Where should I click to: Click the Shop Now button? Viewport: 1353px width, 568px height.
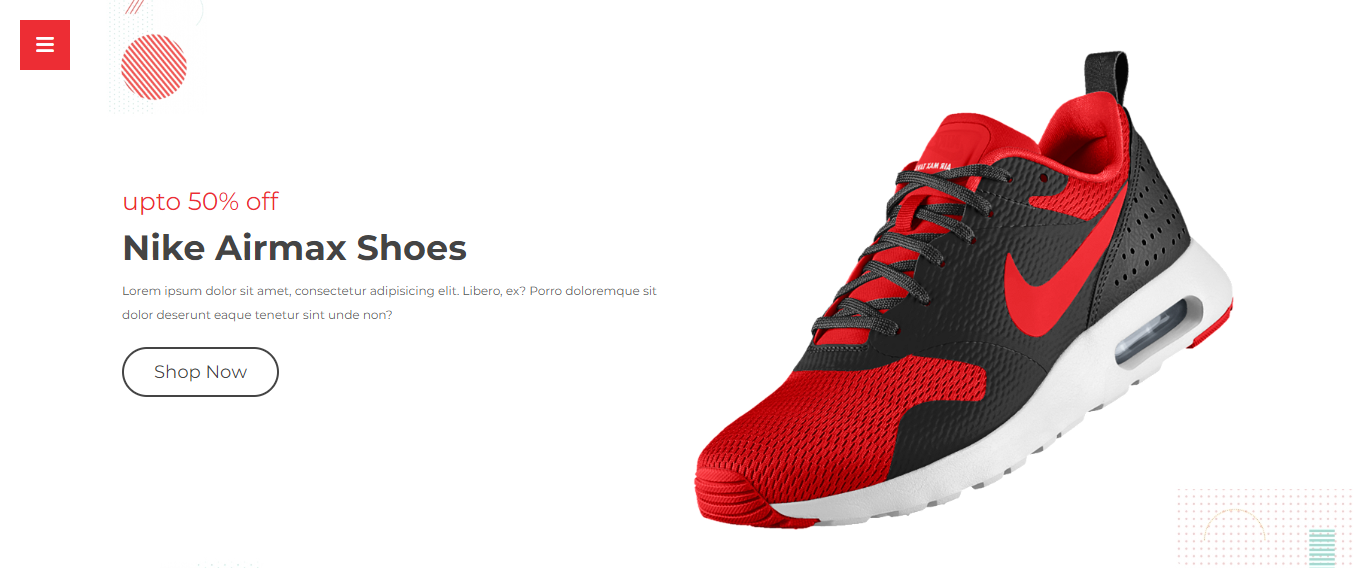200,372
